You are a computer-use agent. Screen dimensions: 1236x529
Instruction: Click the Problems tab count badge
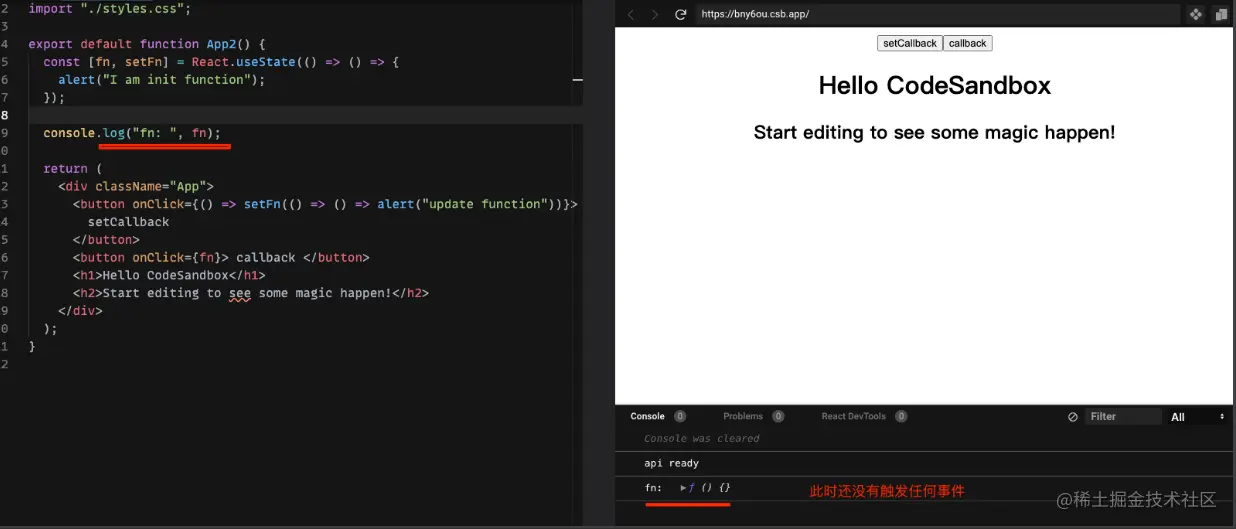click(x=778, y=416)
